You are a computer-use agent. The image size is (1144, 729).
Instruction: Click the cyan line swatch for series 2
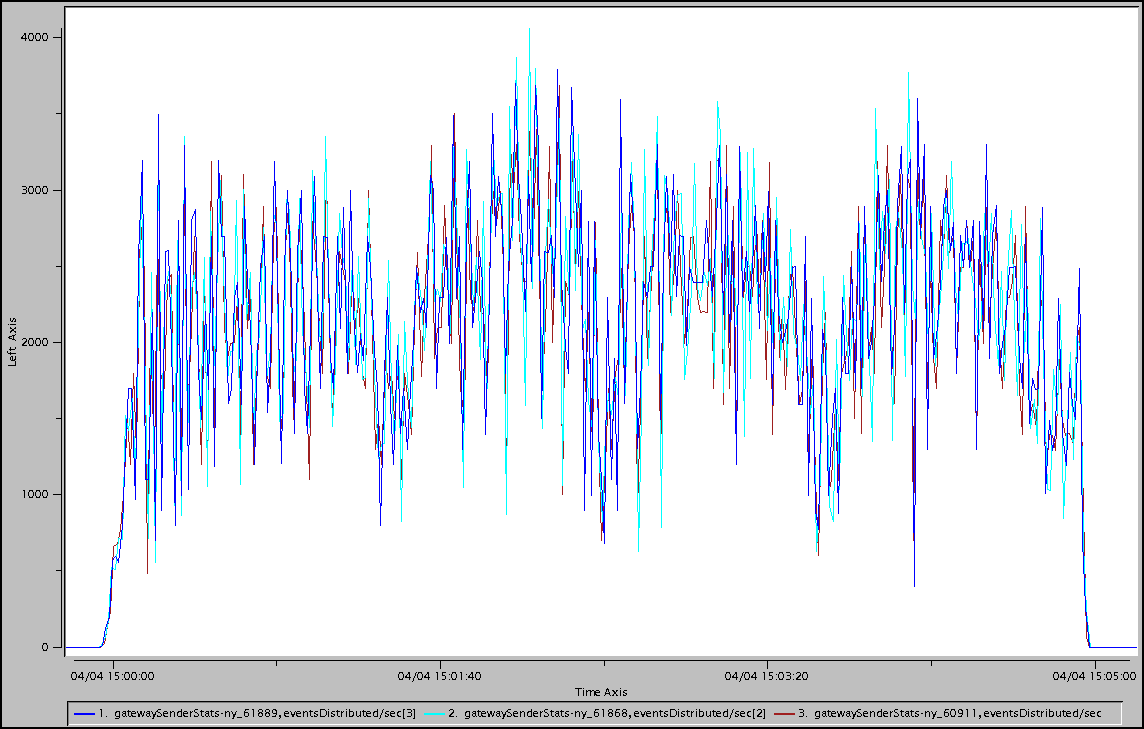point(434,714)
